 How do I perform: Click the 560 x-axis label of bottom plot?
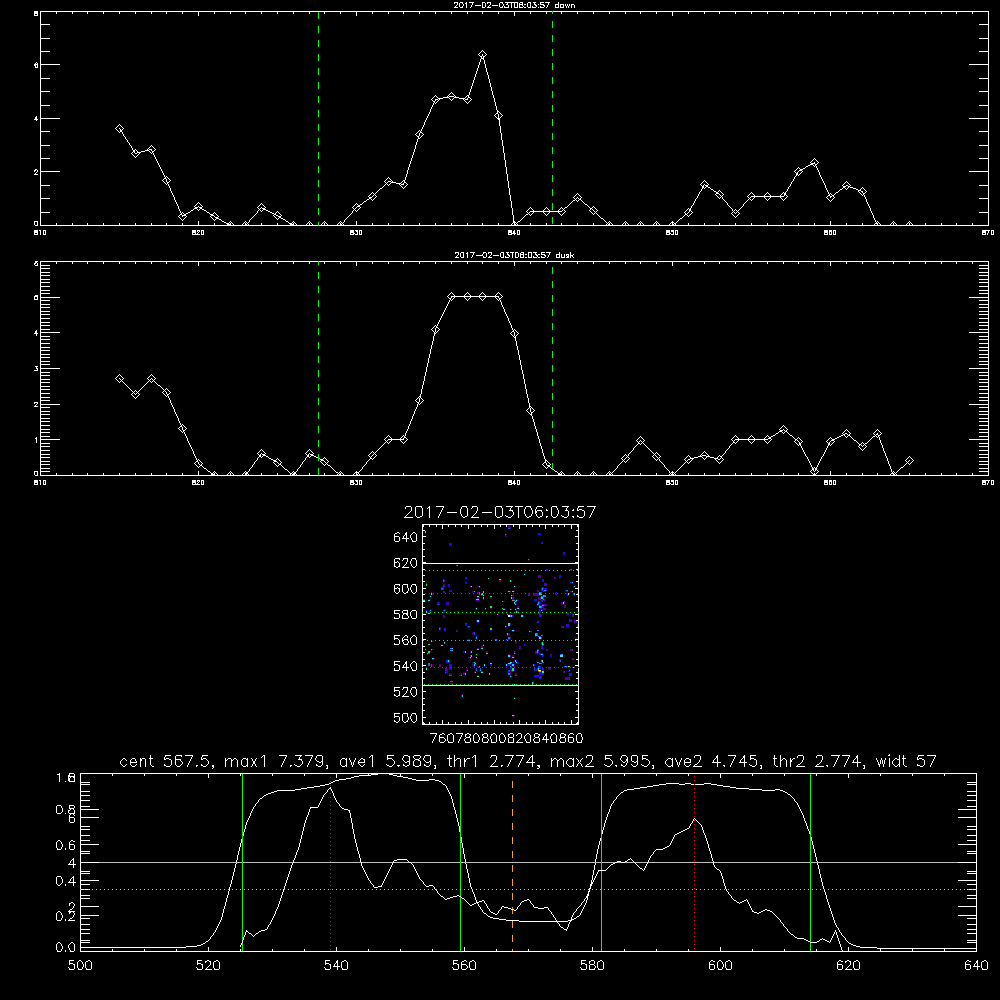point(464,966)
